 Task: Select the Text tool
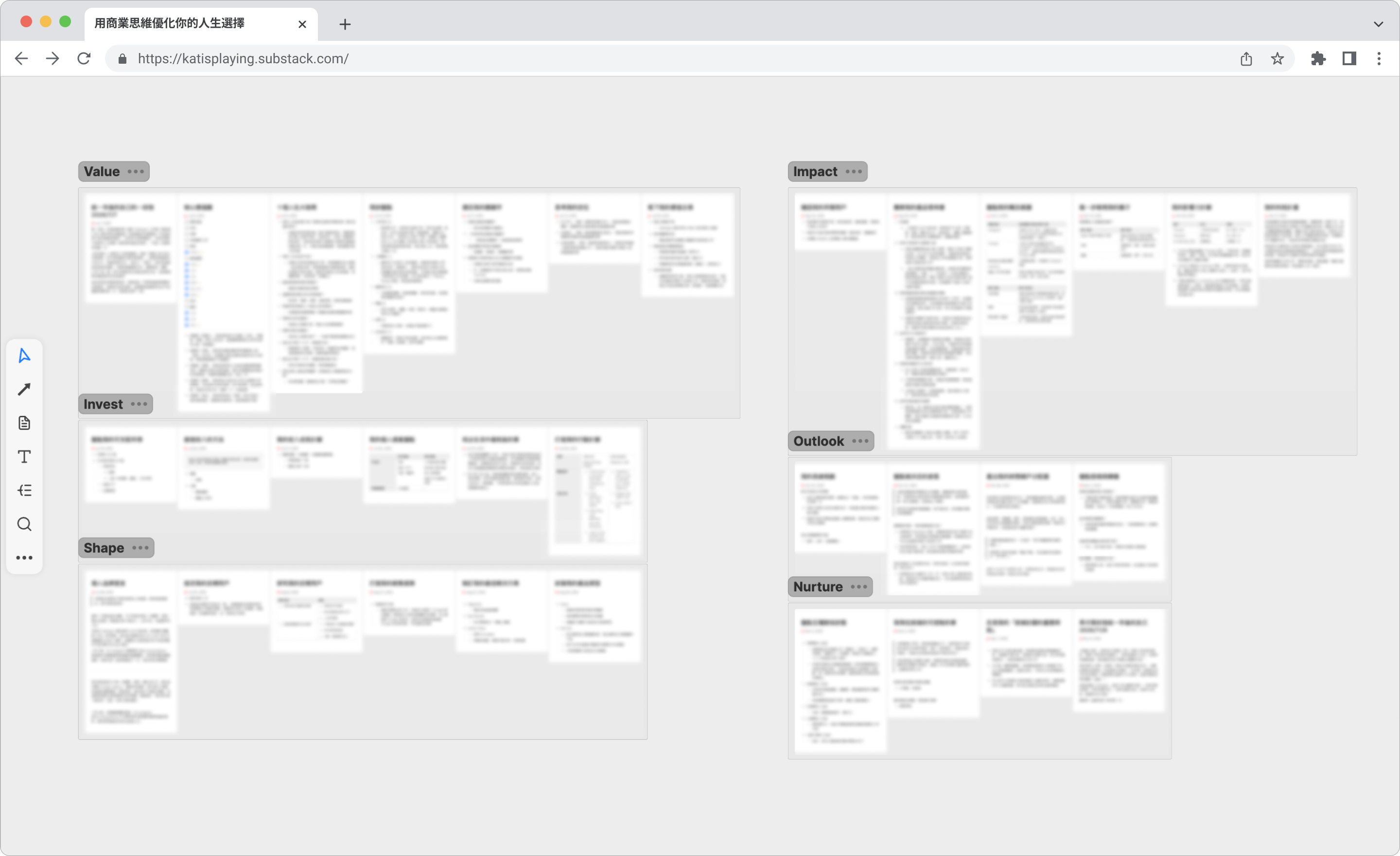click(24, 456)
